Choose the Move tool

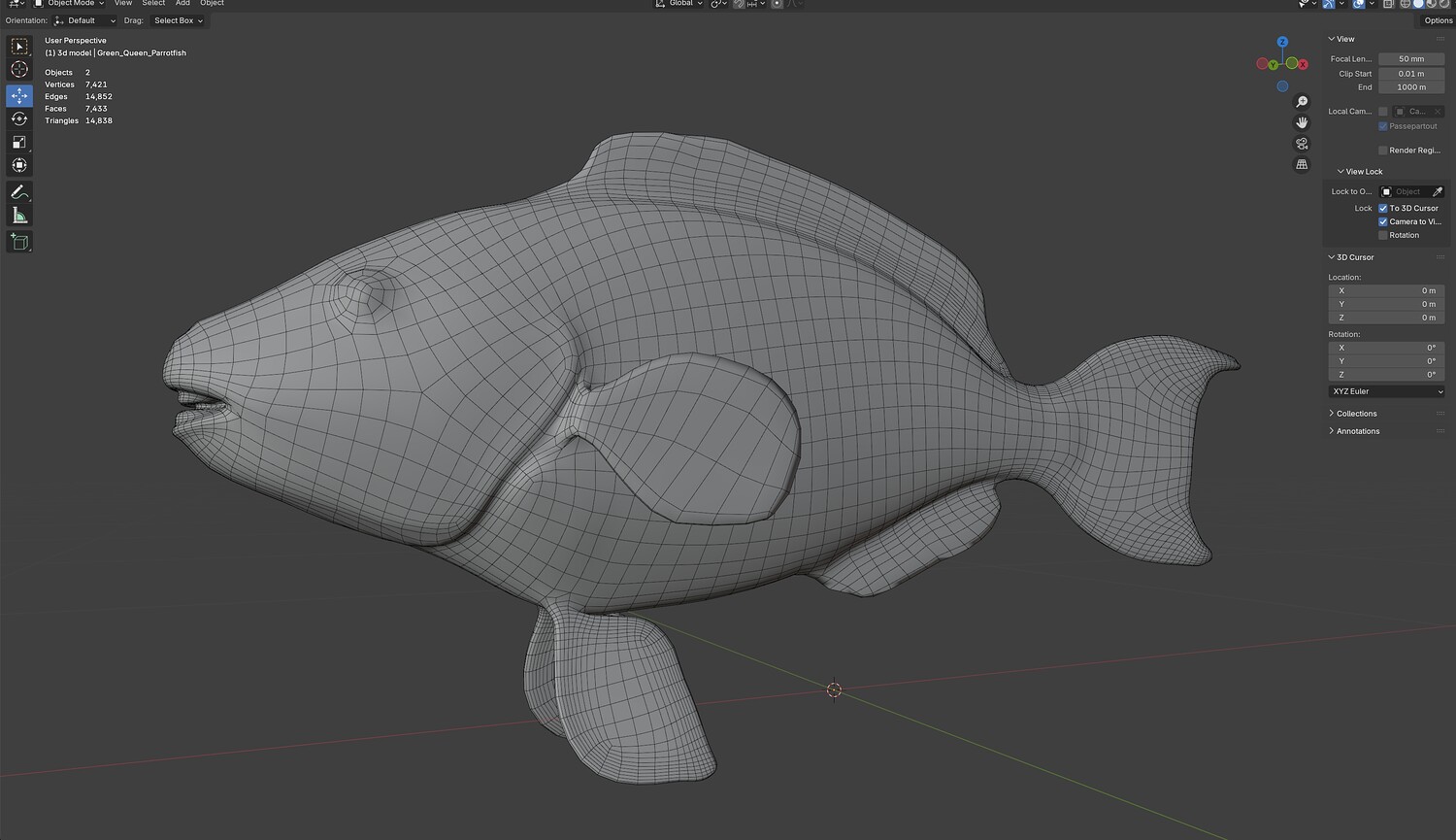point(19,95)
